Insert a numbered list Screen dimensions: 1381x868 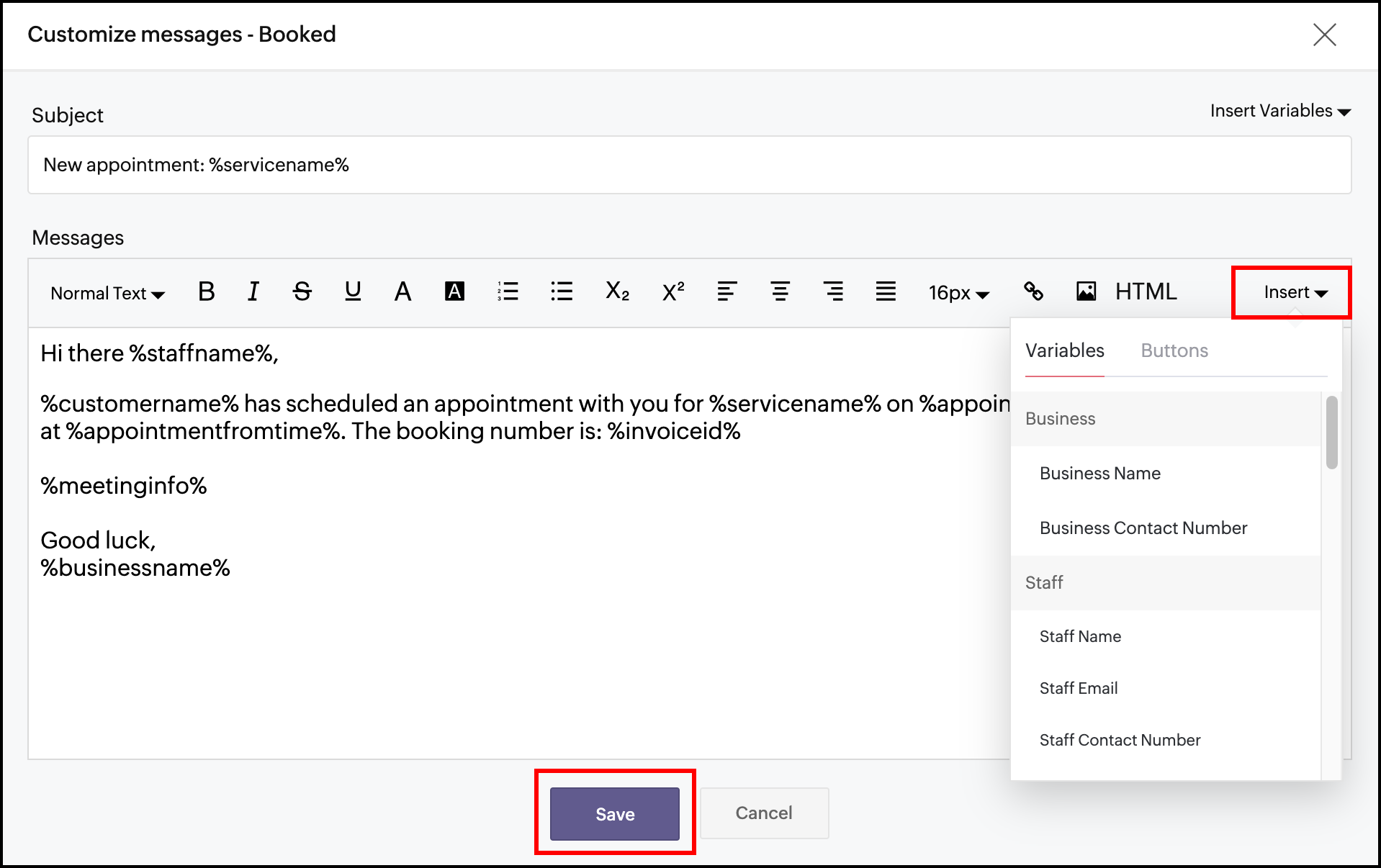tap(508, 291)
